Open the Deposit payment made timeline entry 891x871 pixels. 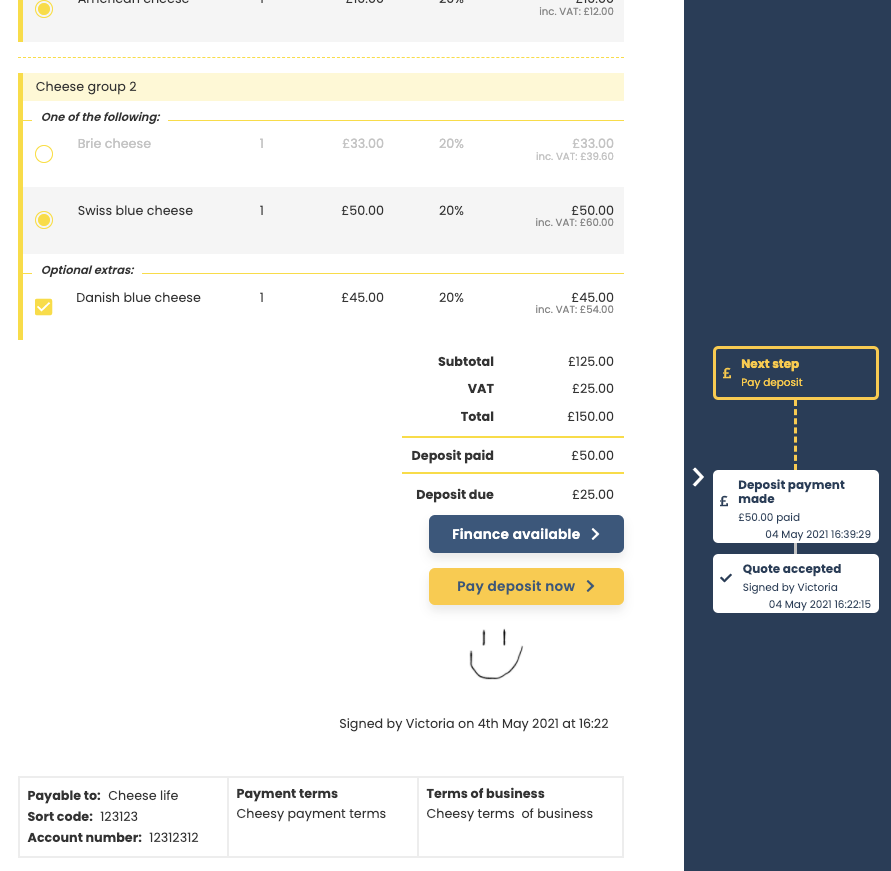(795, 506)
